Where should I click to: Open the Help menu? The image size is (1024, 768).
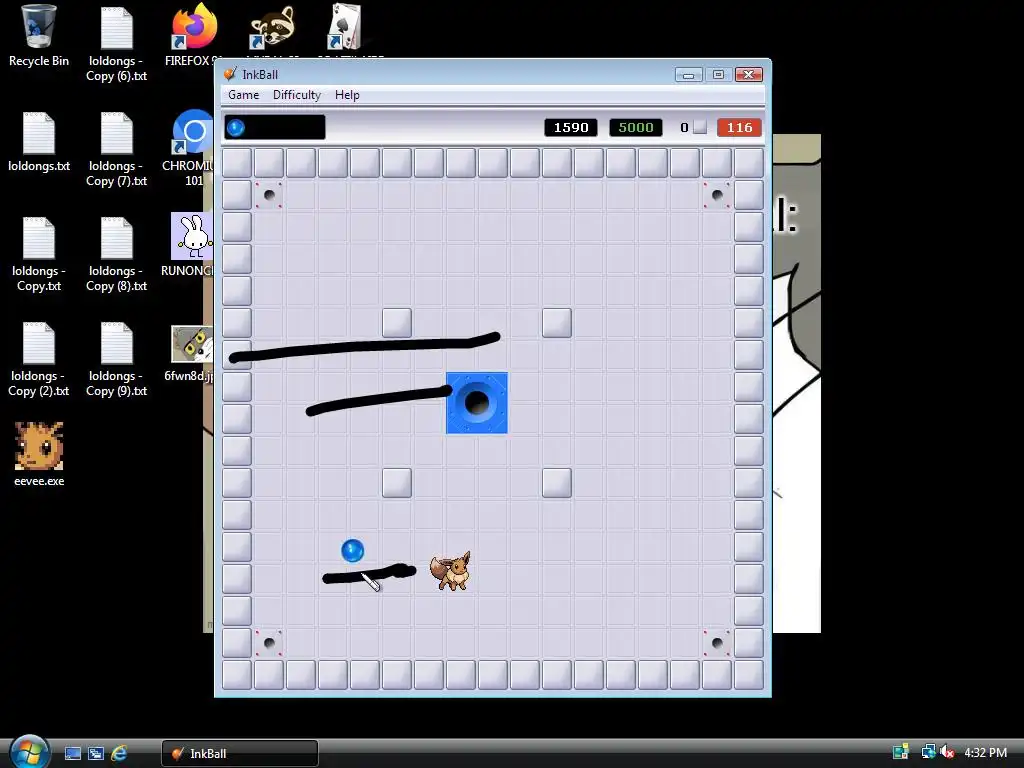(x=347, y=95)
